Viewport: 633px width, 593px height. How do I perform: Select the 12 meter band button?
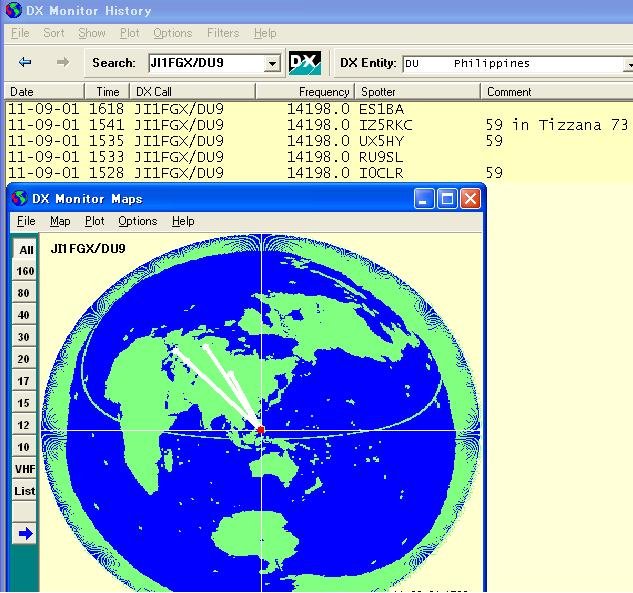[x=25, y=425]
